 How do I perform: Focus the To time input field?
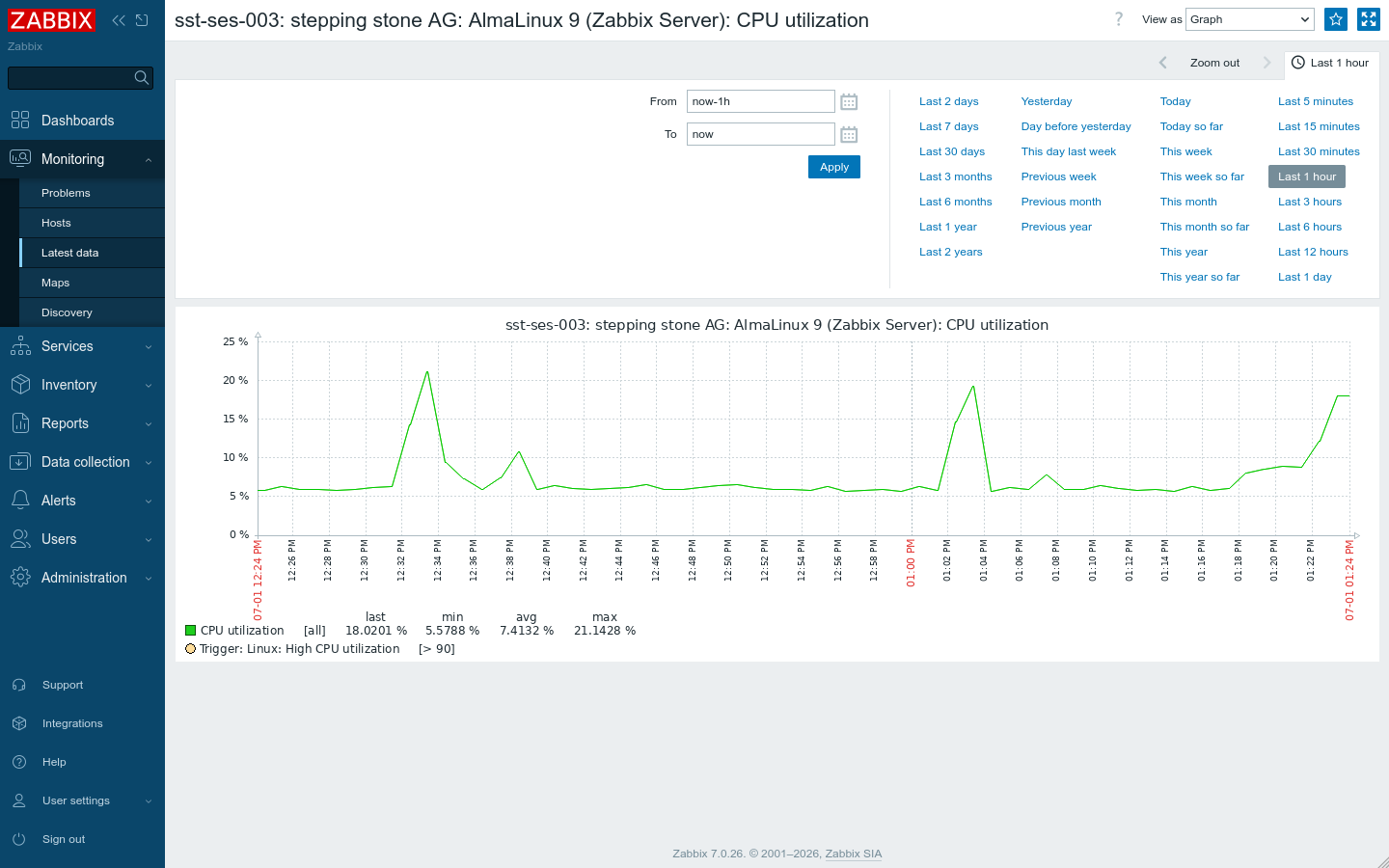click(x=760, y=134)
